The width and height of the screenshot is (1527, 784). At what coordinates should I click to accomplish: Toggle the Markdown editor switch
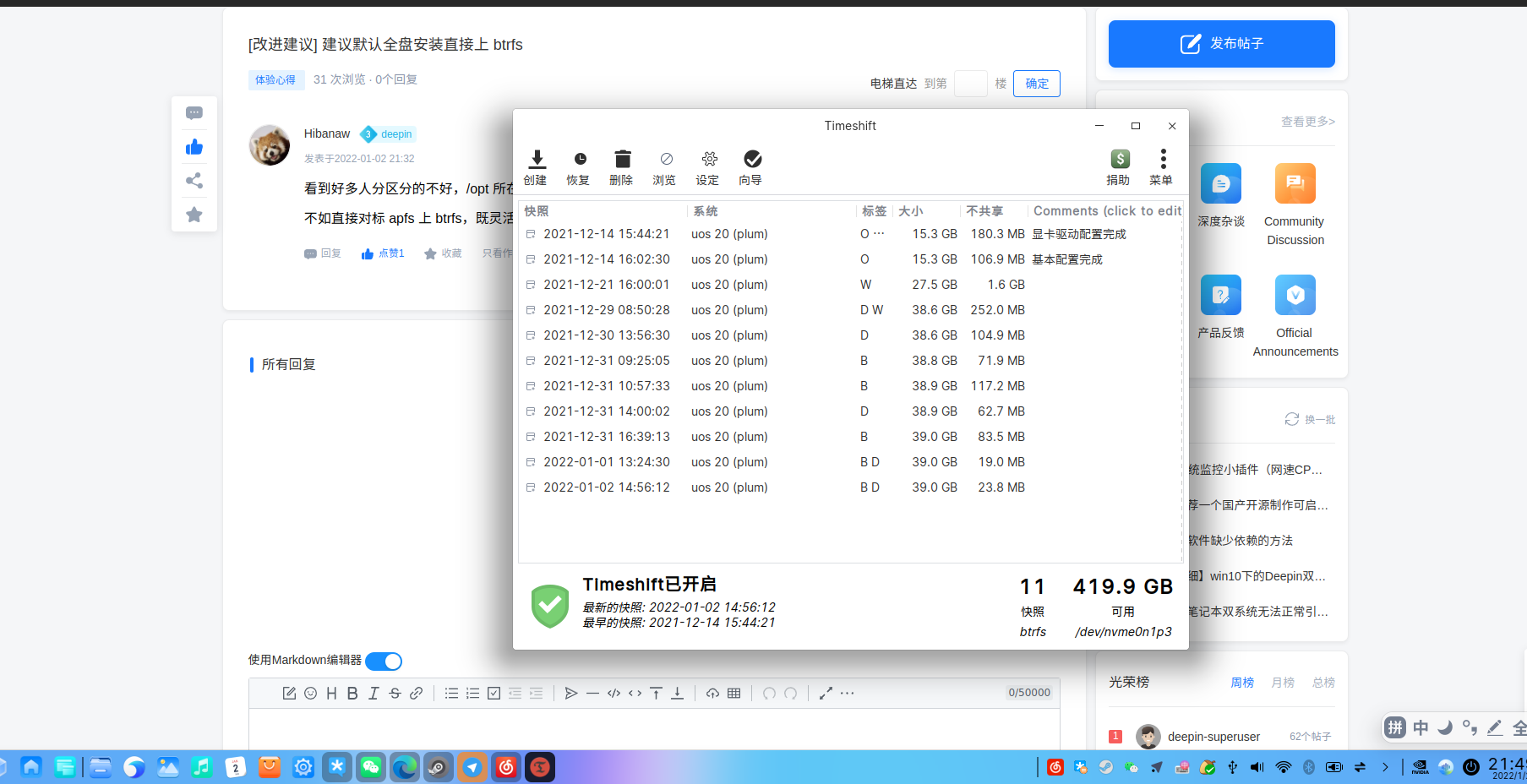[384, 661]
